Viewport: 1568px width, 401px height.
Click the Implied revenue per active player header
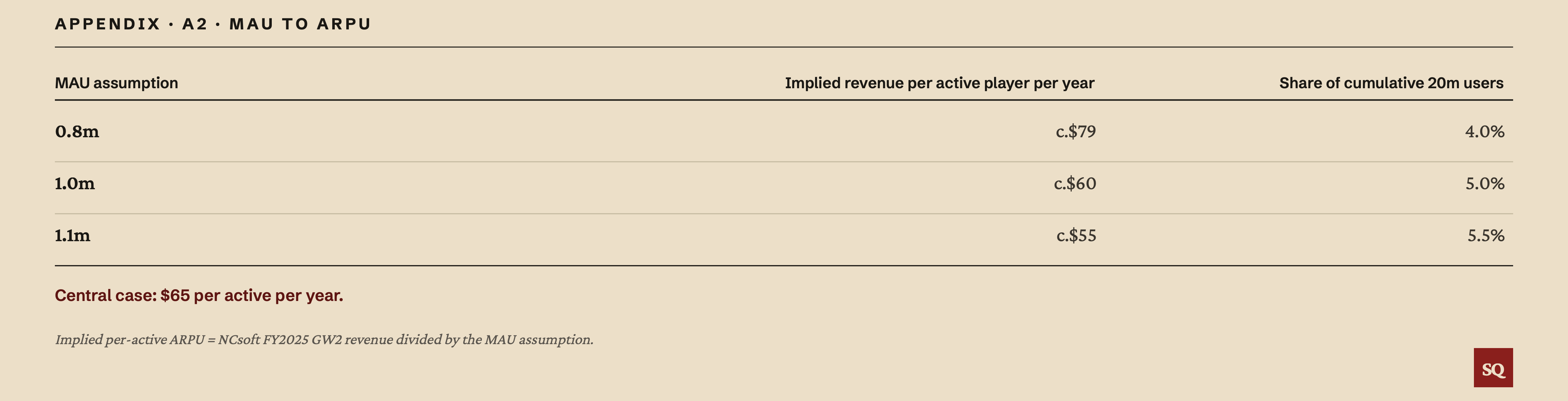coord(939,83)
